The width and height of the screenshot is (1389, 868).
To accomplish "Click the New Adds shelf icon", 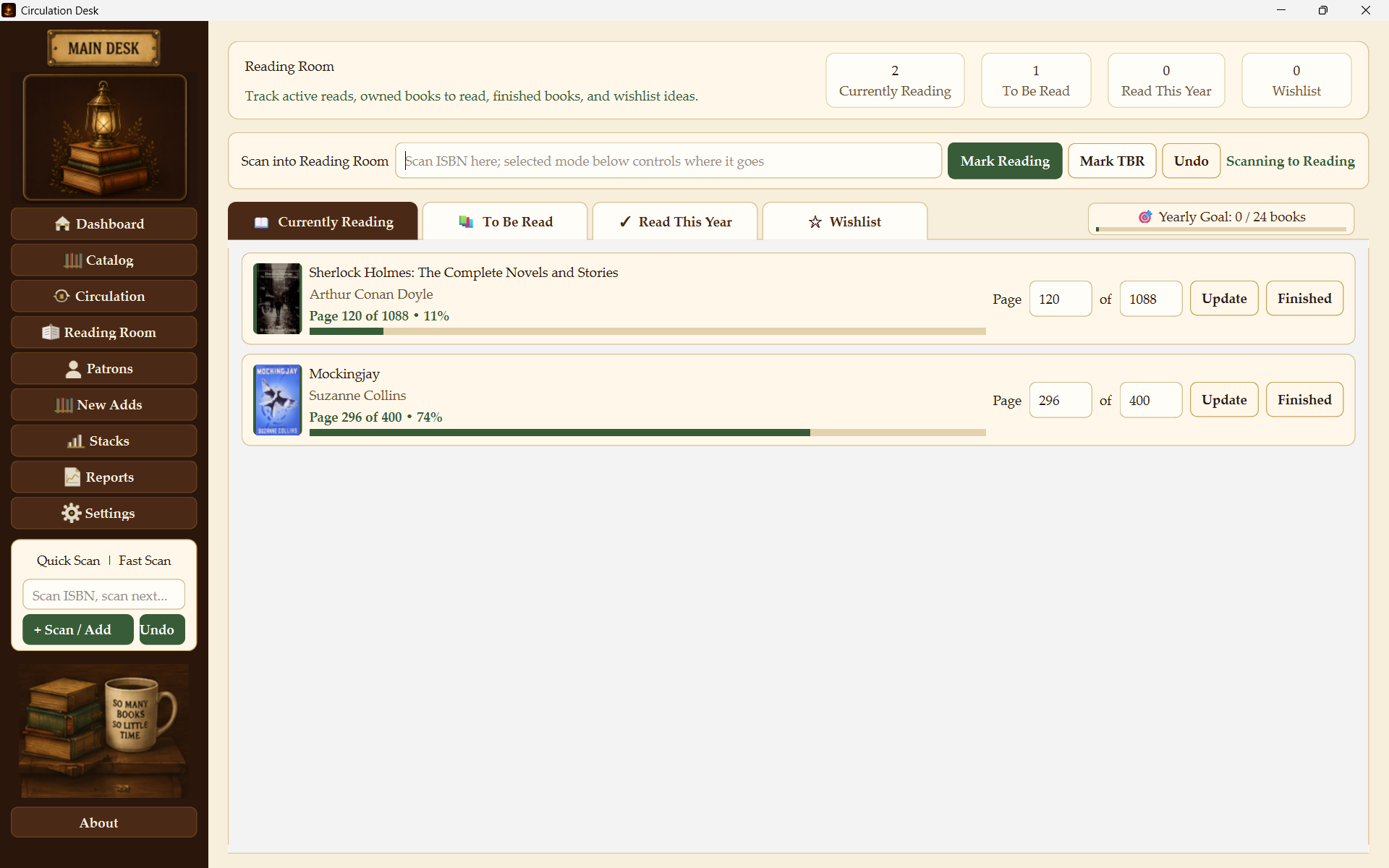I will pyautogui.click(x=64, y=404).
